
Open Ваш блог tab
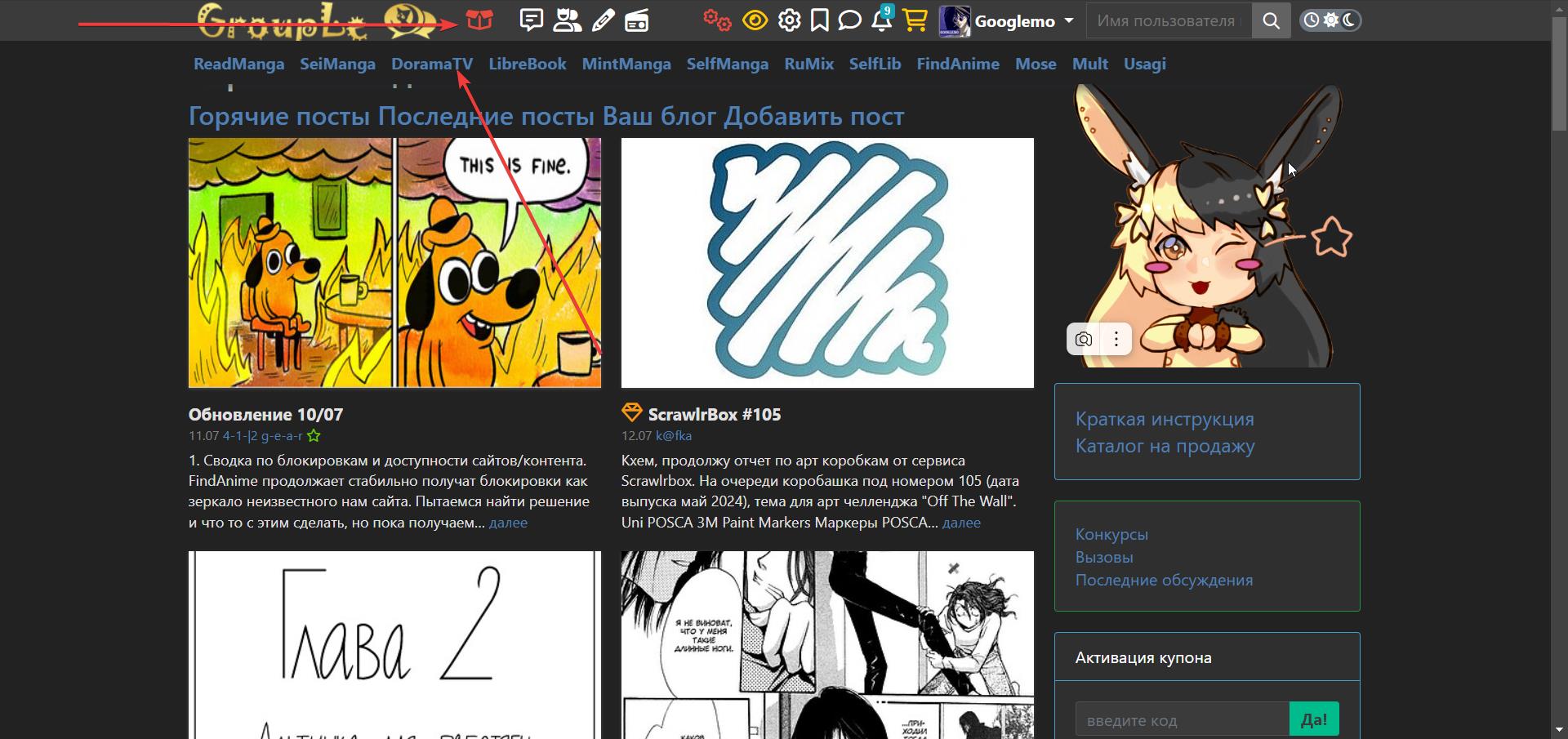coord(660,116)
